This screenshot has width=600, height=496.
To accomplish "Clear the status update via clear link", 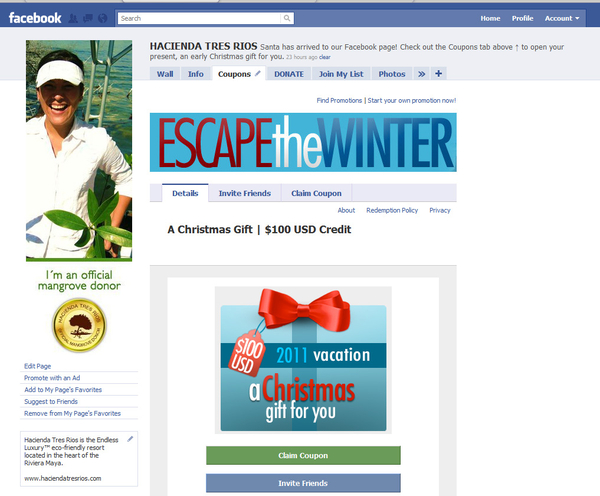I will 324,57.
